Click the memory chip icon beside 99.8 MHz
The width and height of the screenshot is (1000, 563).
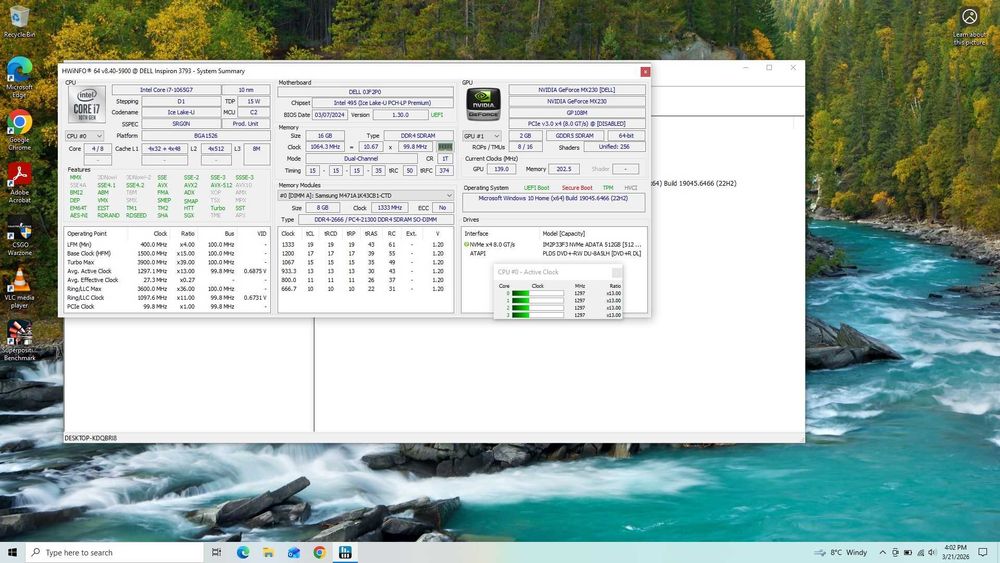[445, 147]
